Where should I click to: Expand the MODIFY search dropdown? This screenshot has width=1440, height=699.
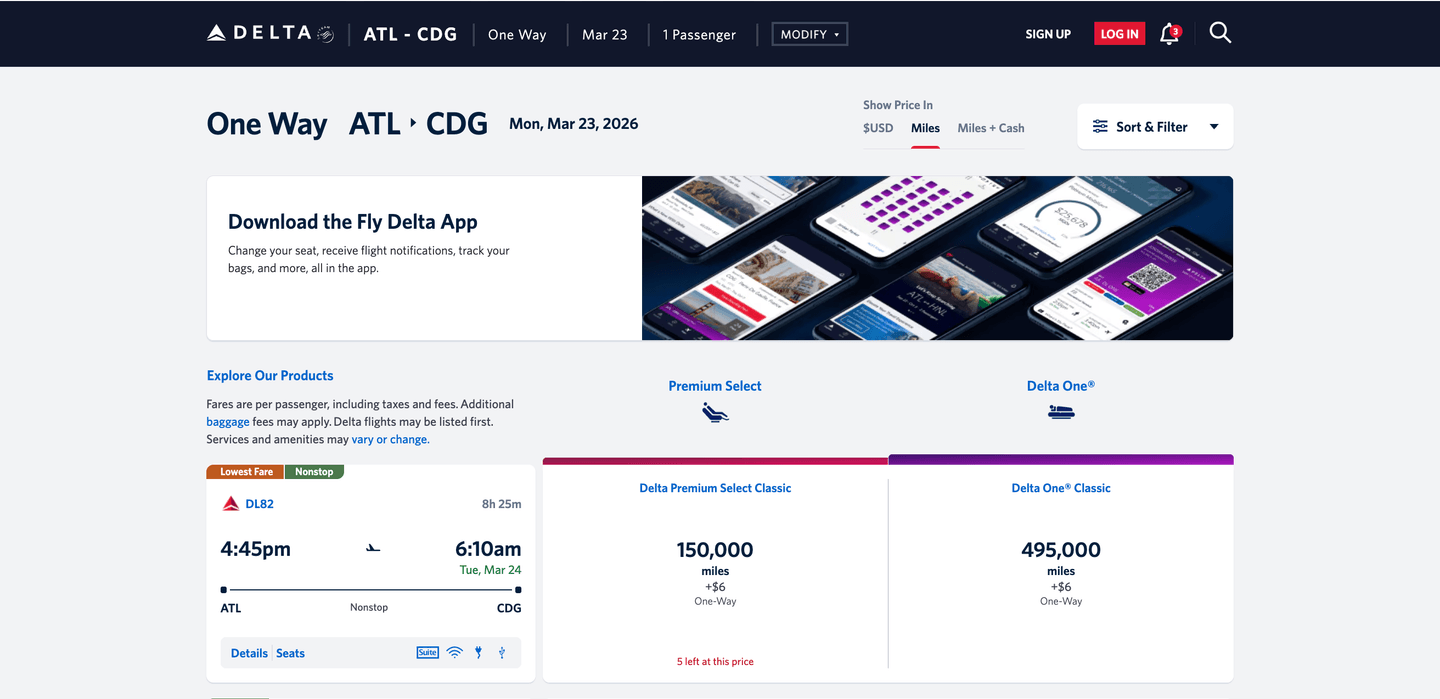click(x=809, y=33)
